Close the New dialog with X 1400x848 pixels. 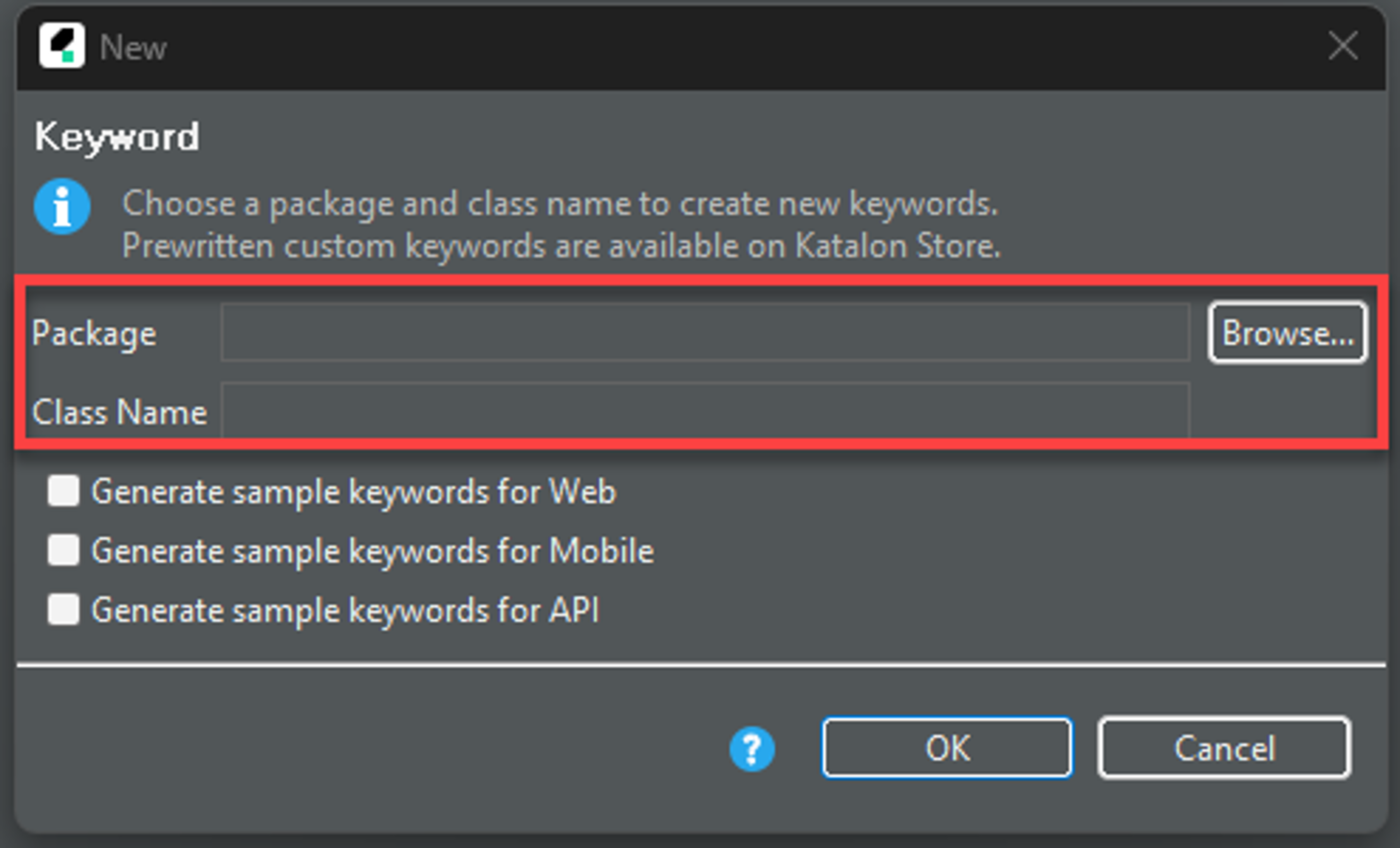1343,45
